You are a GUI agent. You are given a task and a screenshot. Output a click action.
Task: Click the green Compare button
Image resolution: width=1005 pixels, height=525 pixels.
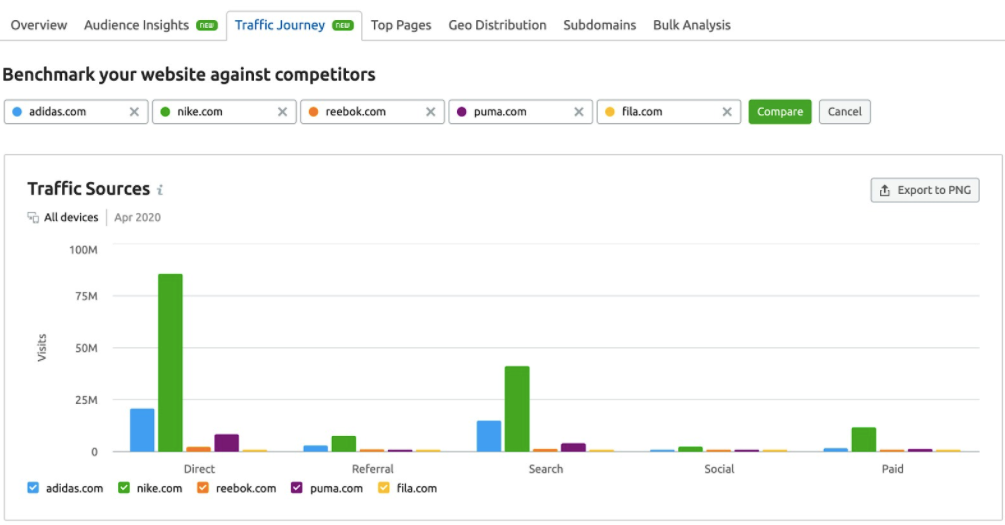pos(780,112)
